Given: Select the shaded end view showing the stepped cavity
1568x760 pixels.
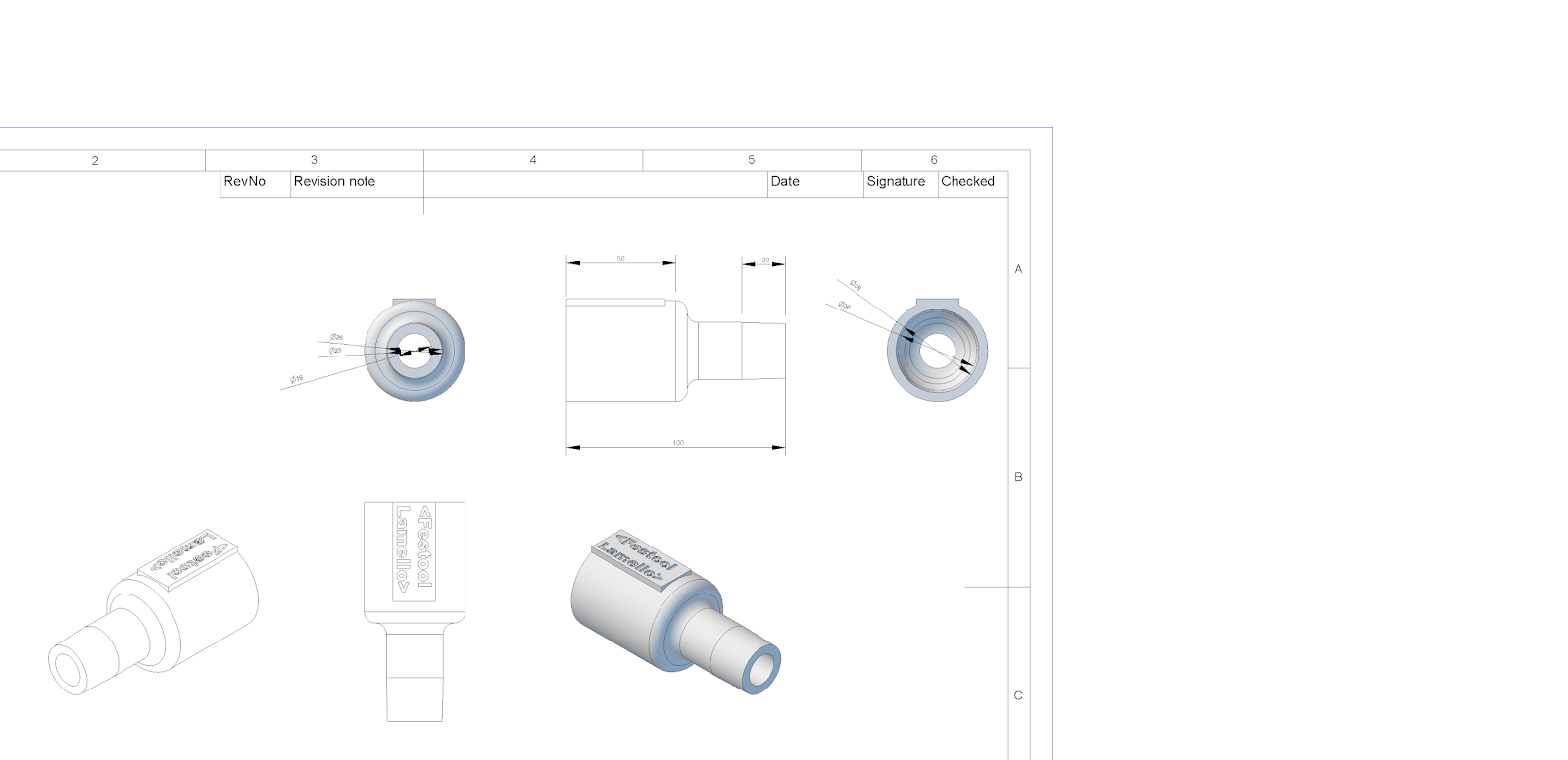Looking at the screenshot, I should click(937, 350).
